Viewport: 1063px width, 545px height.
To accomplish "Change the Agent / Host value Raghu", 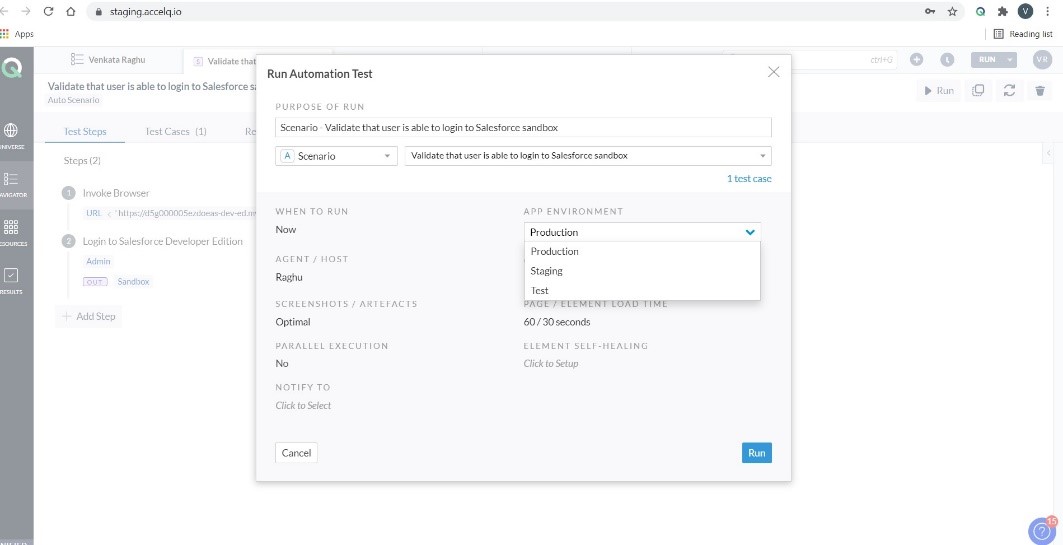I will coord(289,277).
